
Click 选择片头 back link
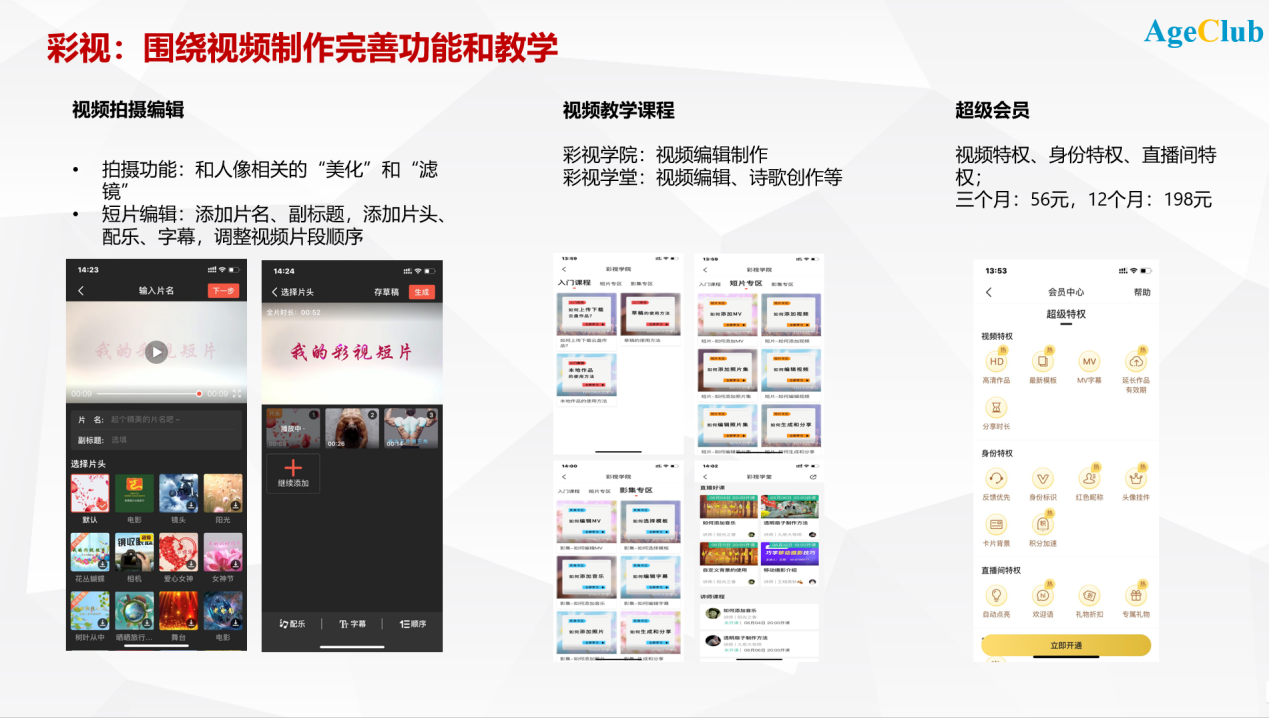pyautogui.click(x=292, y=292)
